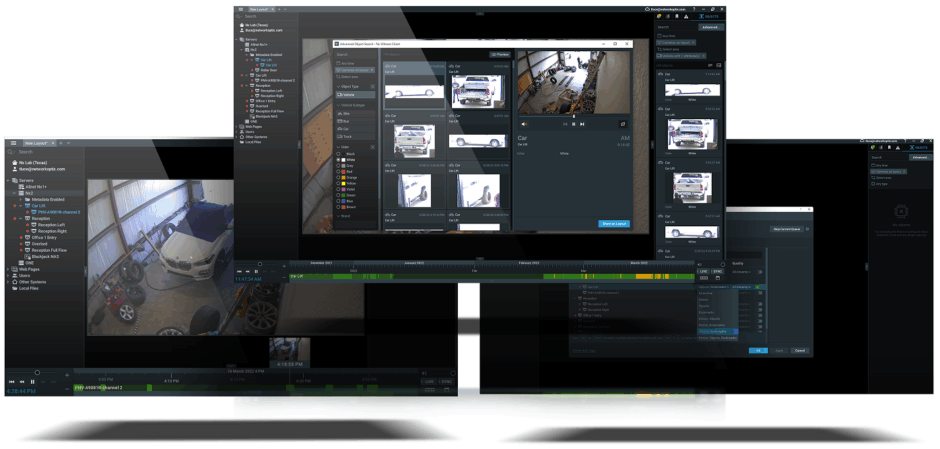Click the 'Truck' vehicle subtype filter icon

[x=344, y=136]
